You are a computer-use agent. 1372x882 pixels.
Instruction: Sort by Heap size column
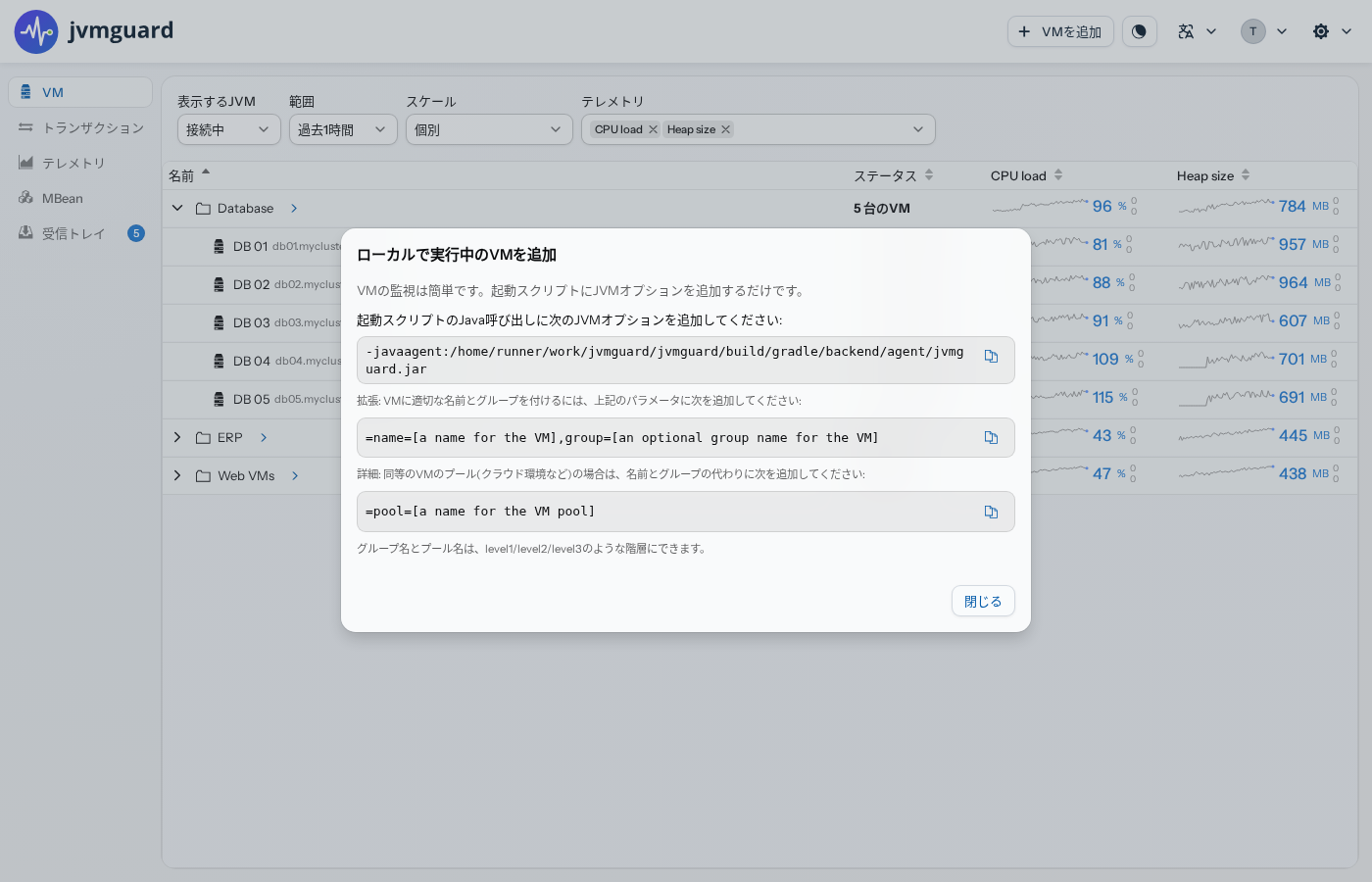pos(1213,175)
